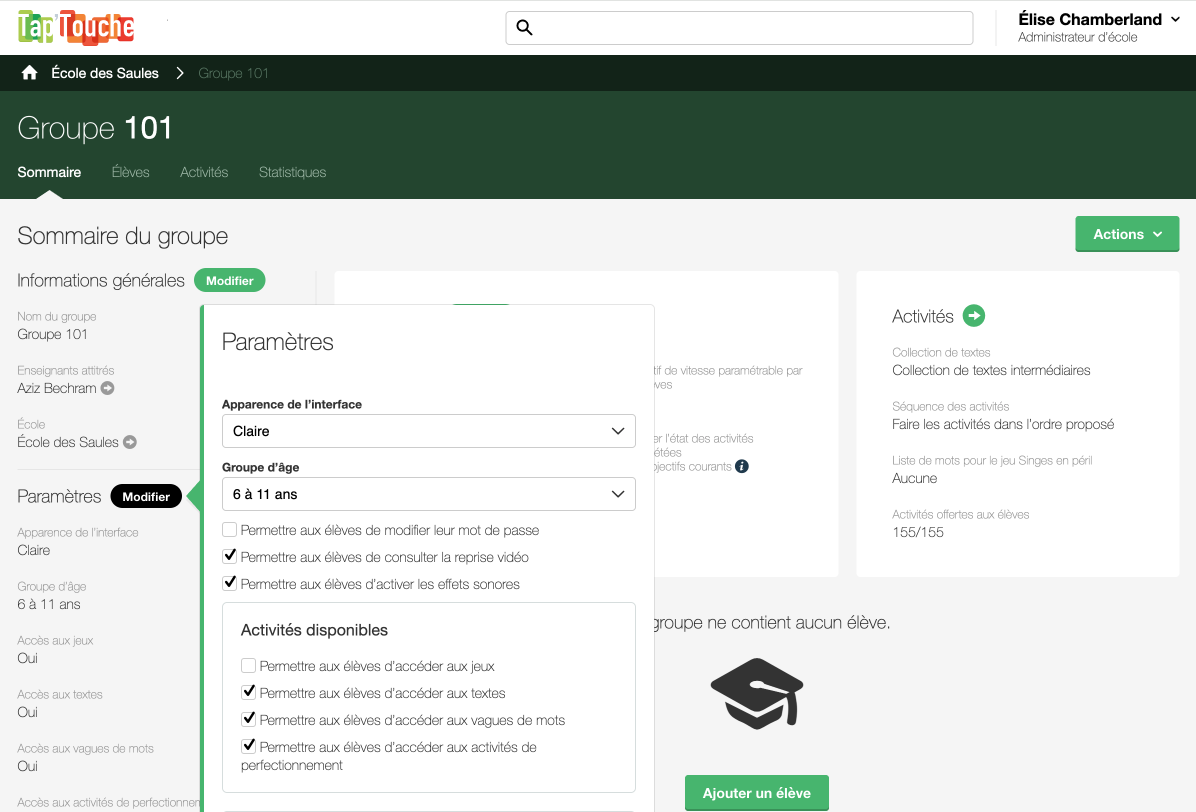Viewport: 1196px width, 812px height.
Task: Expand the Groupe d'âge dropdown
Action: tap(428, 494)
